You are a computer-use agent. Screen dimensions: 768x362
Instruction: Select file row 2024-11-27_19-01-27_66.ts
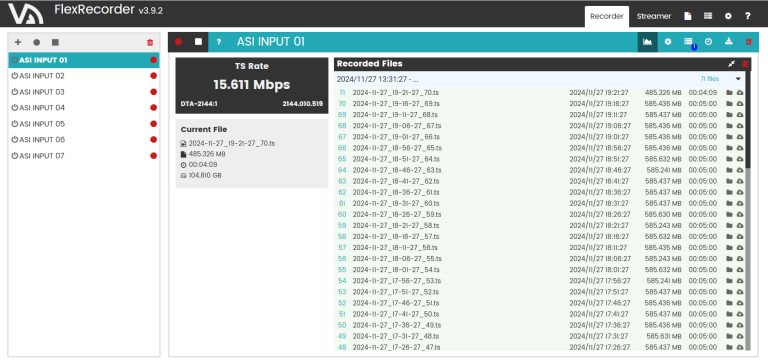coord(539,137)
